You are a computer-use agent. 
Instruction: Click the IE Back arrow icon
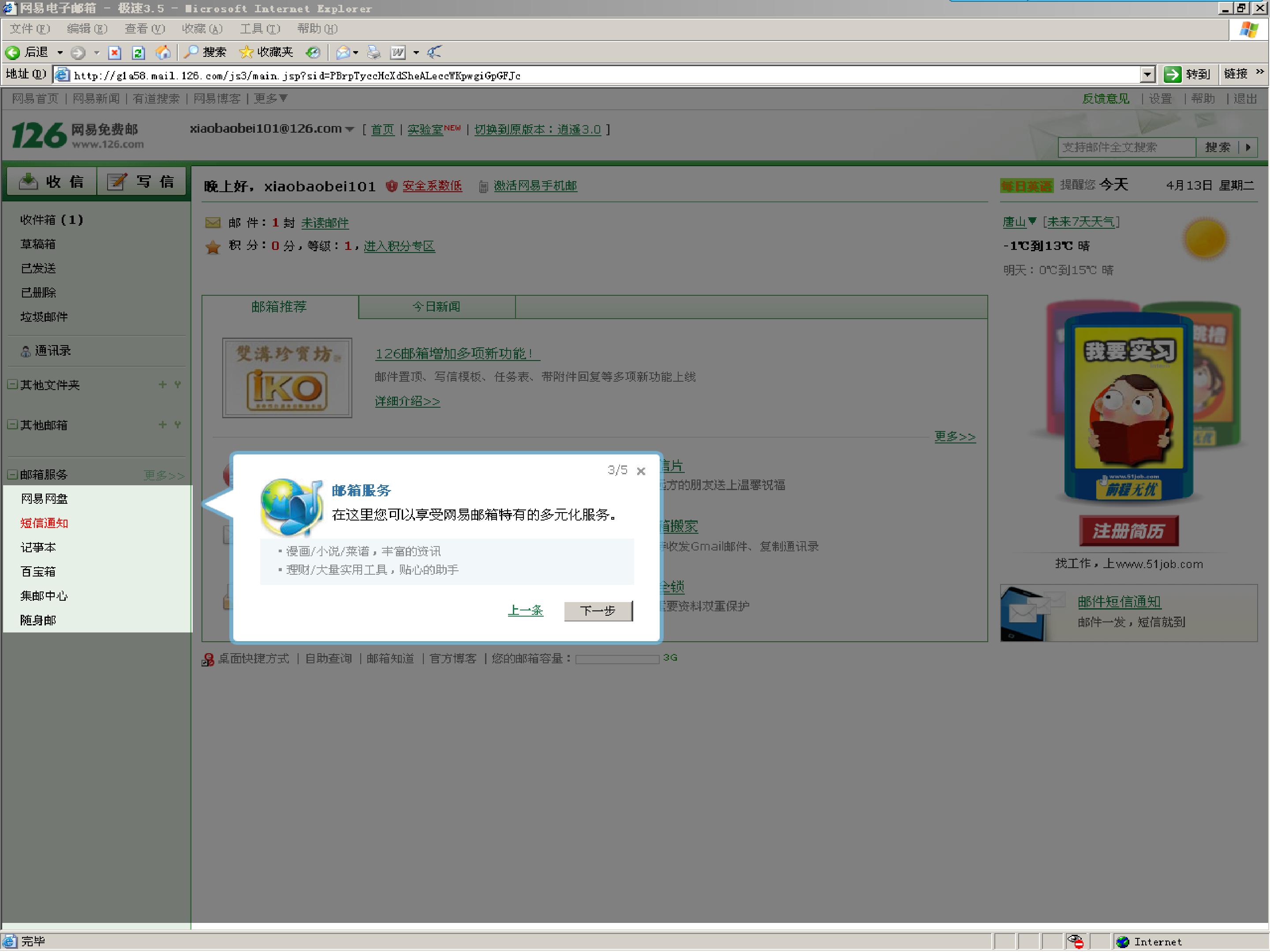pyautogui.click(x=13, y=53)
